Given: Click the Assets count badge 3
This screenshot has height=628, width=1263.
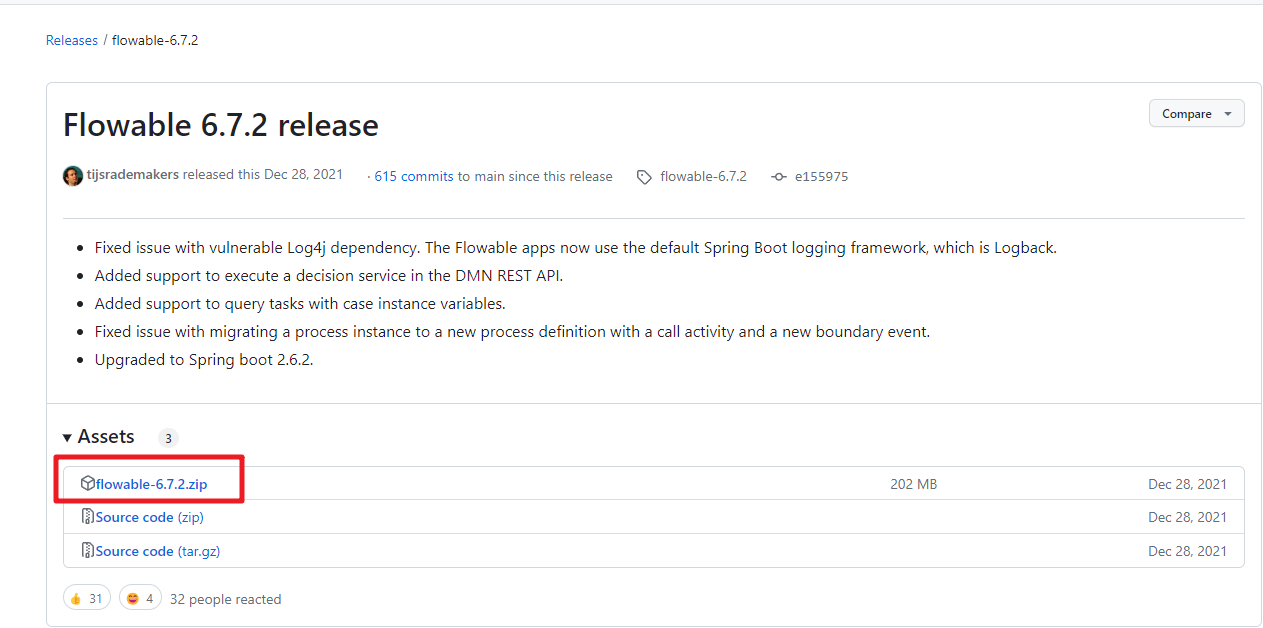Looking at the screenshot, I should coord(168,438).
